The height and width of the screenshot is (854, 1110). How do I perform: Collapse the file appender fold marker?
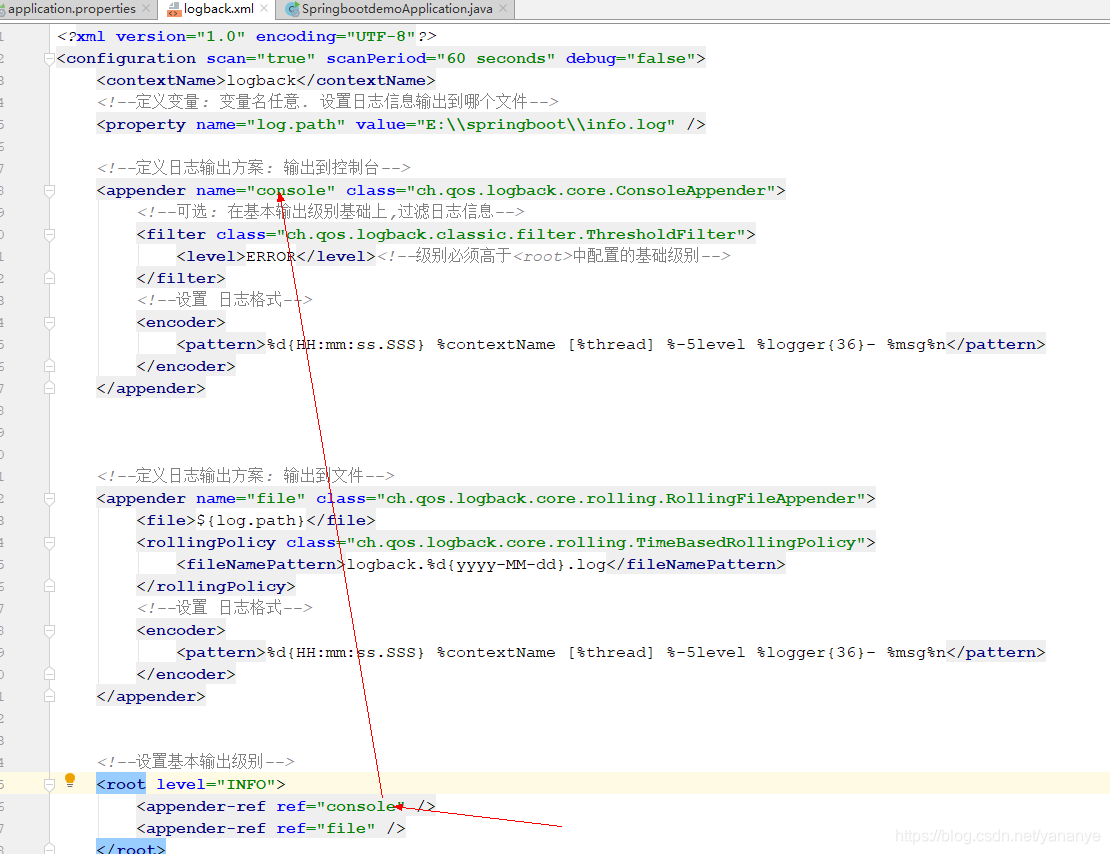[x=50, y=499]
